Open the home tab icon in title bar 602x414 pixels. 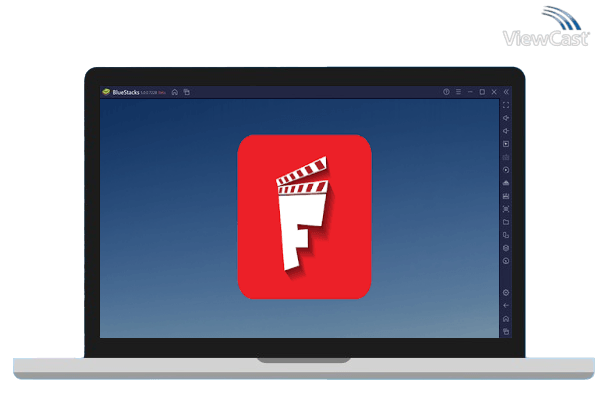point(175,92)
